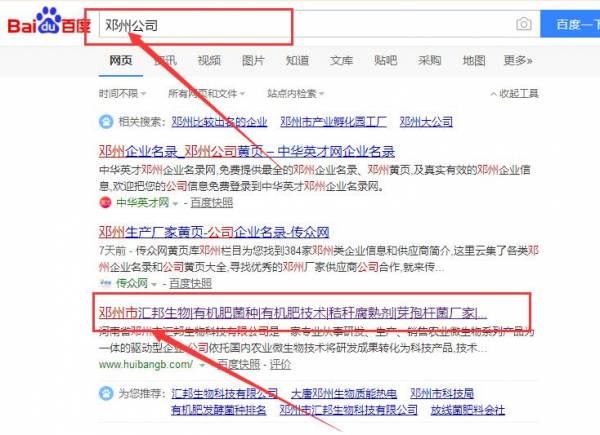Viewport: 600px width, 435px height.
Task: Click the 相关搜索 paw icon
Action: tap(105, 122)
